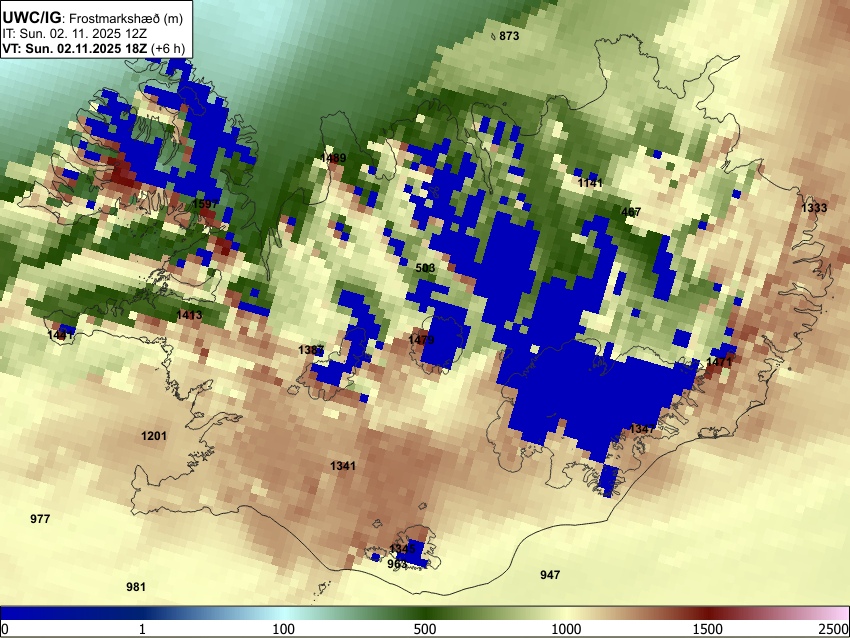Click the legend tick label 500
850x638 pixels.
[425, 629]
